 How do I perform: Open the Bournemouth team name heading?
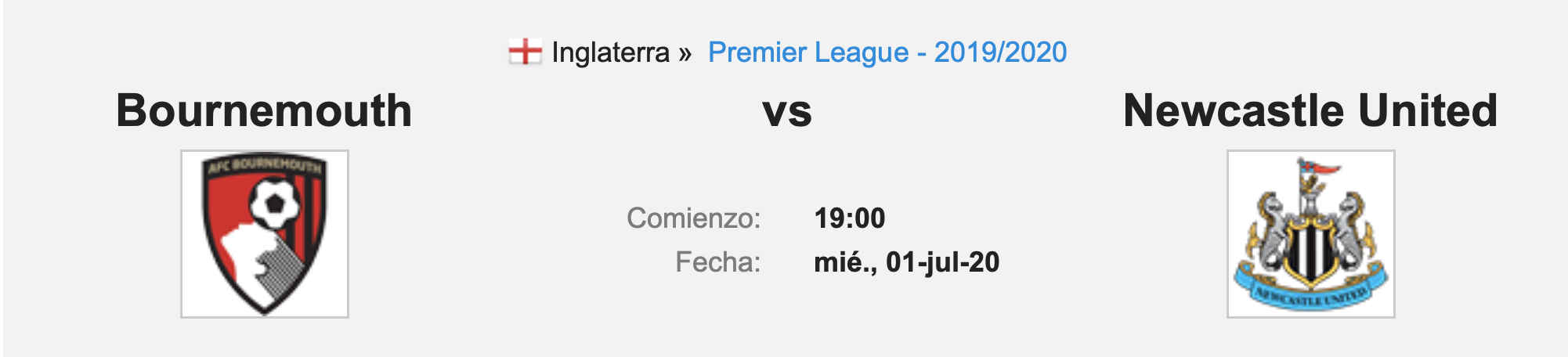265,110
